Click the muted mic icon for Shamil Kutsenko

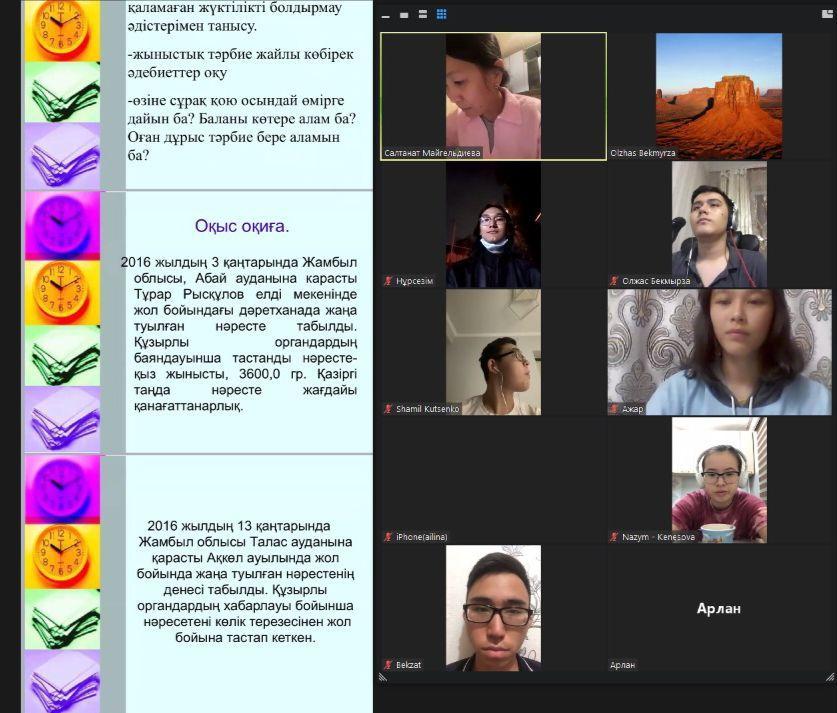[388, 409]
